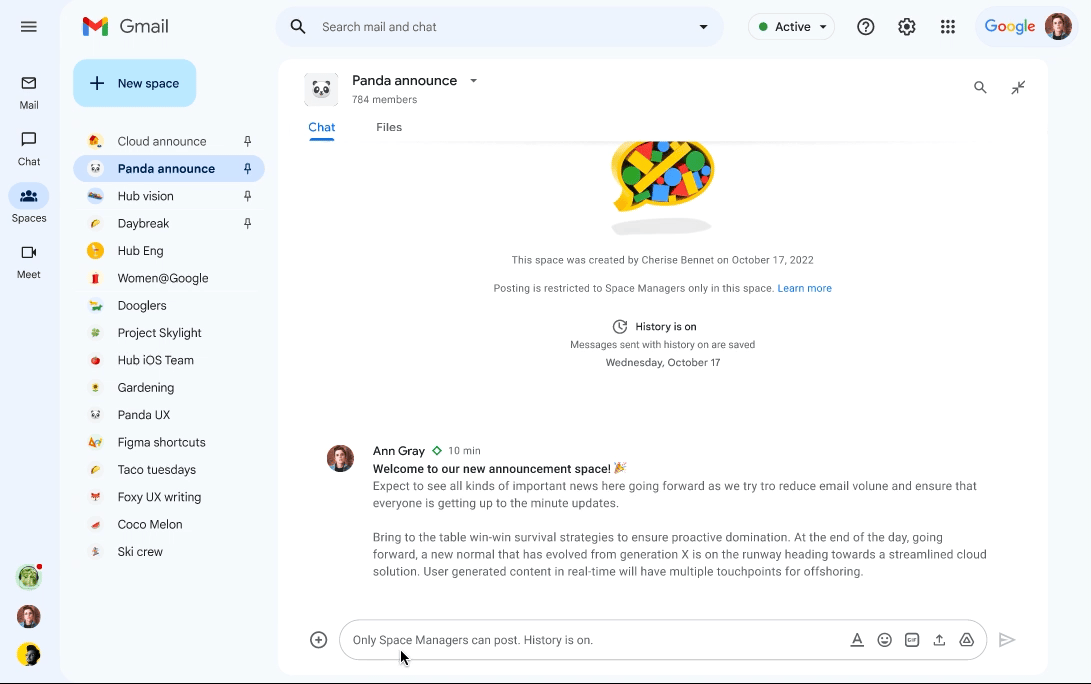Image resolution: width=1091 pixels, height=684 pixels.
Task: Open Hub vision space
Action: pos(169,196)
